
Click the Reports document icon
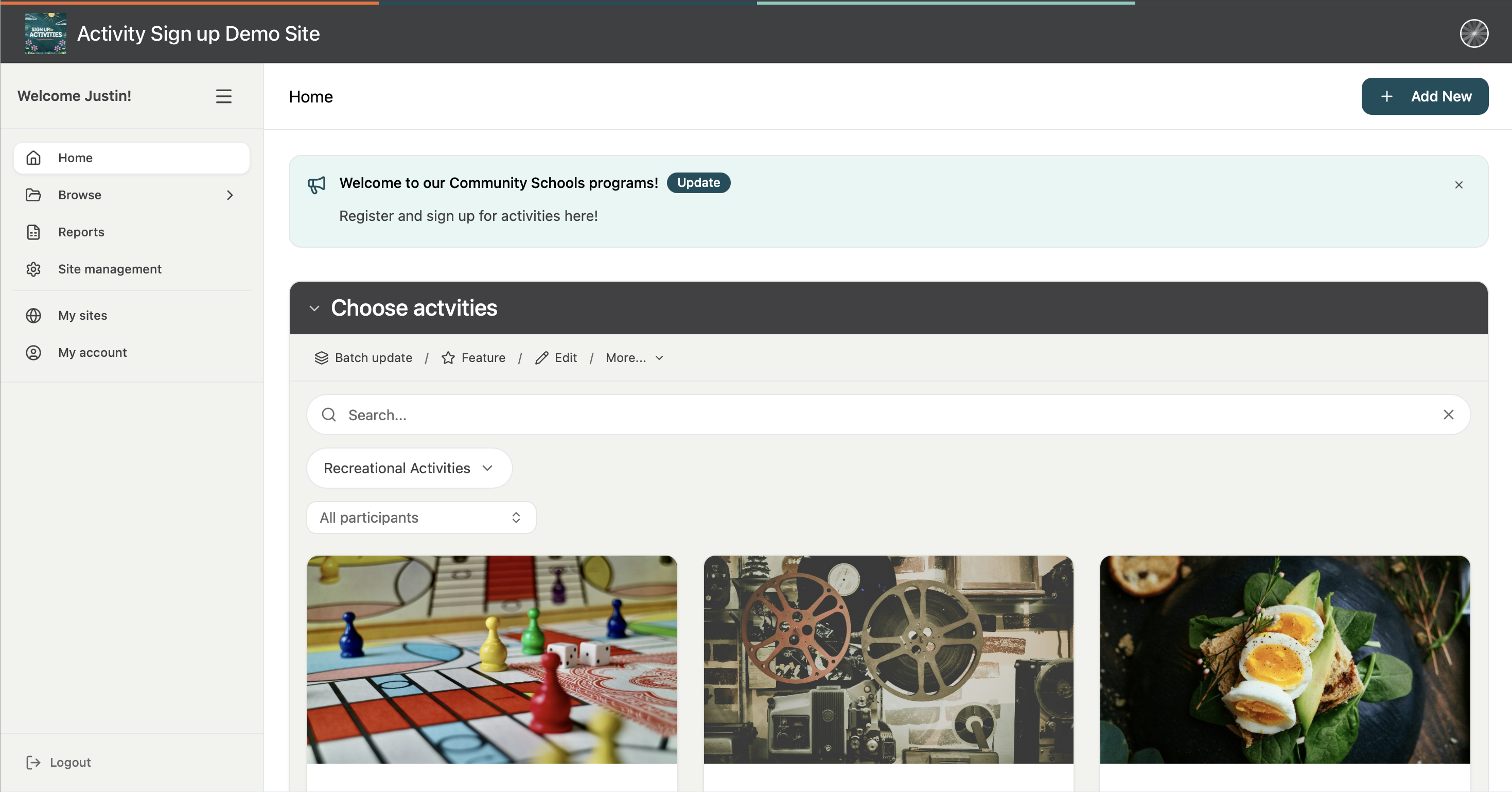[33, 232]
